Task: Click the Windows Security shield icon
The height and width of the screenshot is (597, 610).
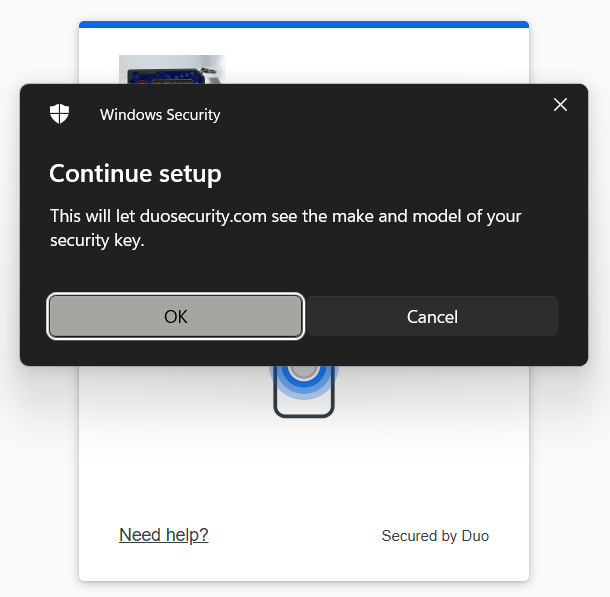Action: click(60, 114)
